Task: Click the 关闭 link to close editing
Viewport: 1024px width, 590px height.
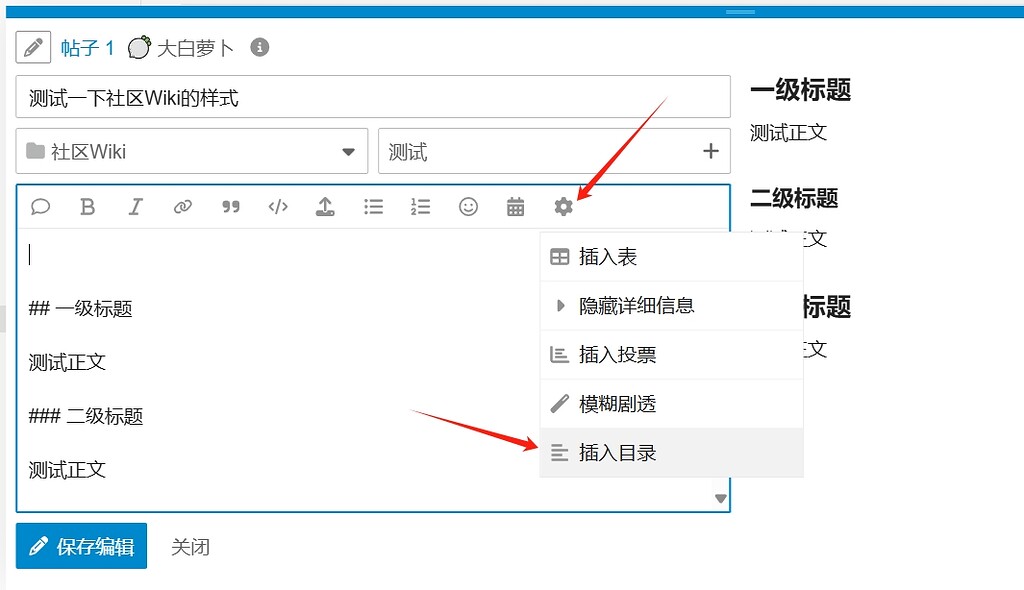Action: coord(190,546)
